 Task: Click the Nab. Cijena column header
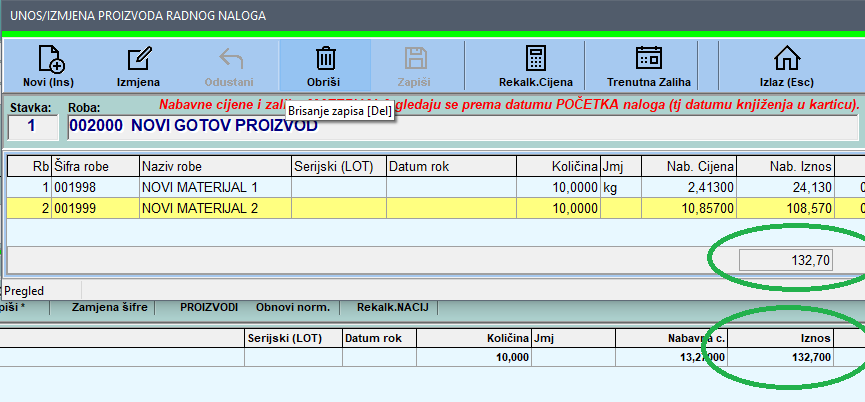pos(689,167)
